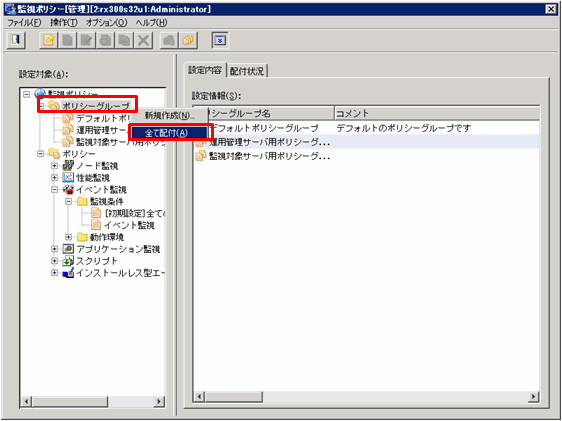
Task: Click the grayed-out distribute toolbar icon
Action: 169,40
